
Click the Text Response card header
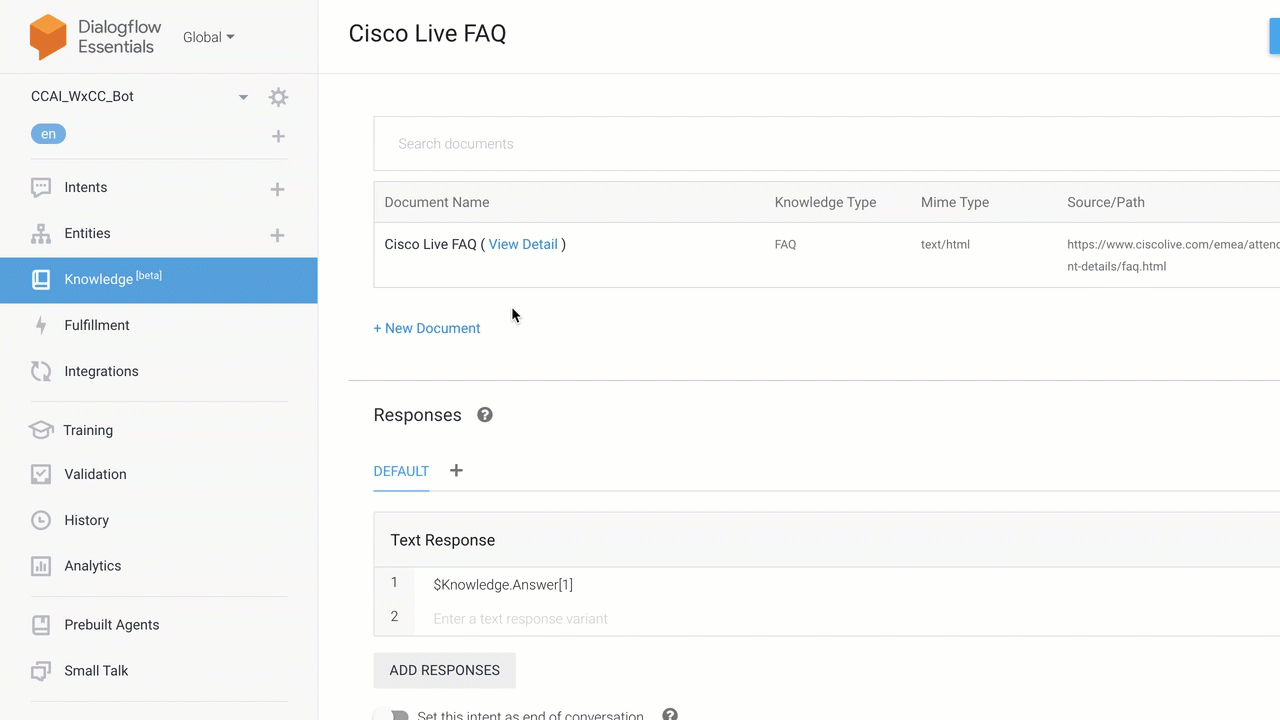827,540
